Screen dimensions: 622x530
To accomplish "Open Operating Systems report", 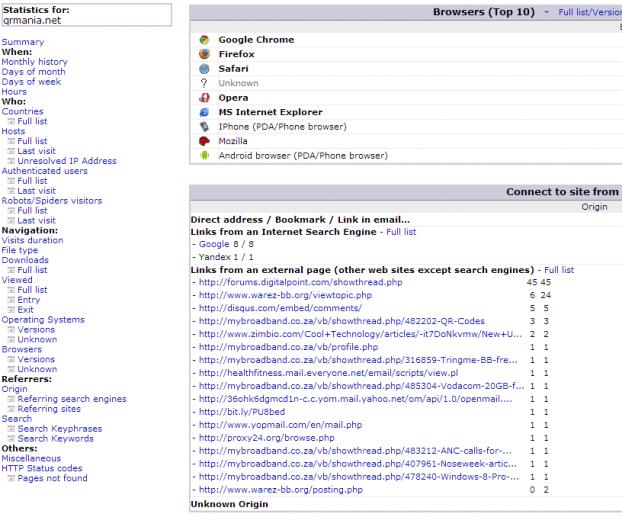I will point(43,320).
